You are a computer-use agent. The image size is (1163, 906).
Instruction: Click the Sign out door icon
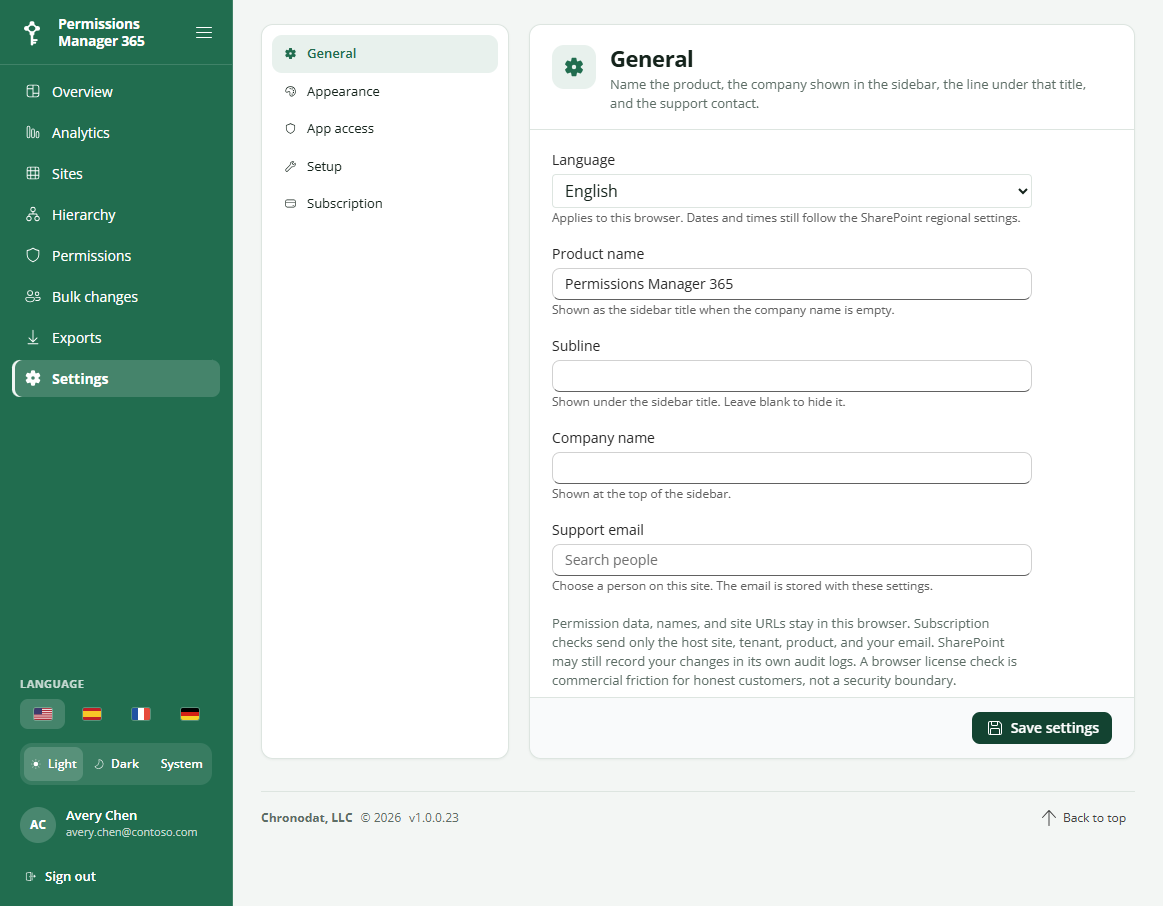30,876
